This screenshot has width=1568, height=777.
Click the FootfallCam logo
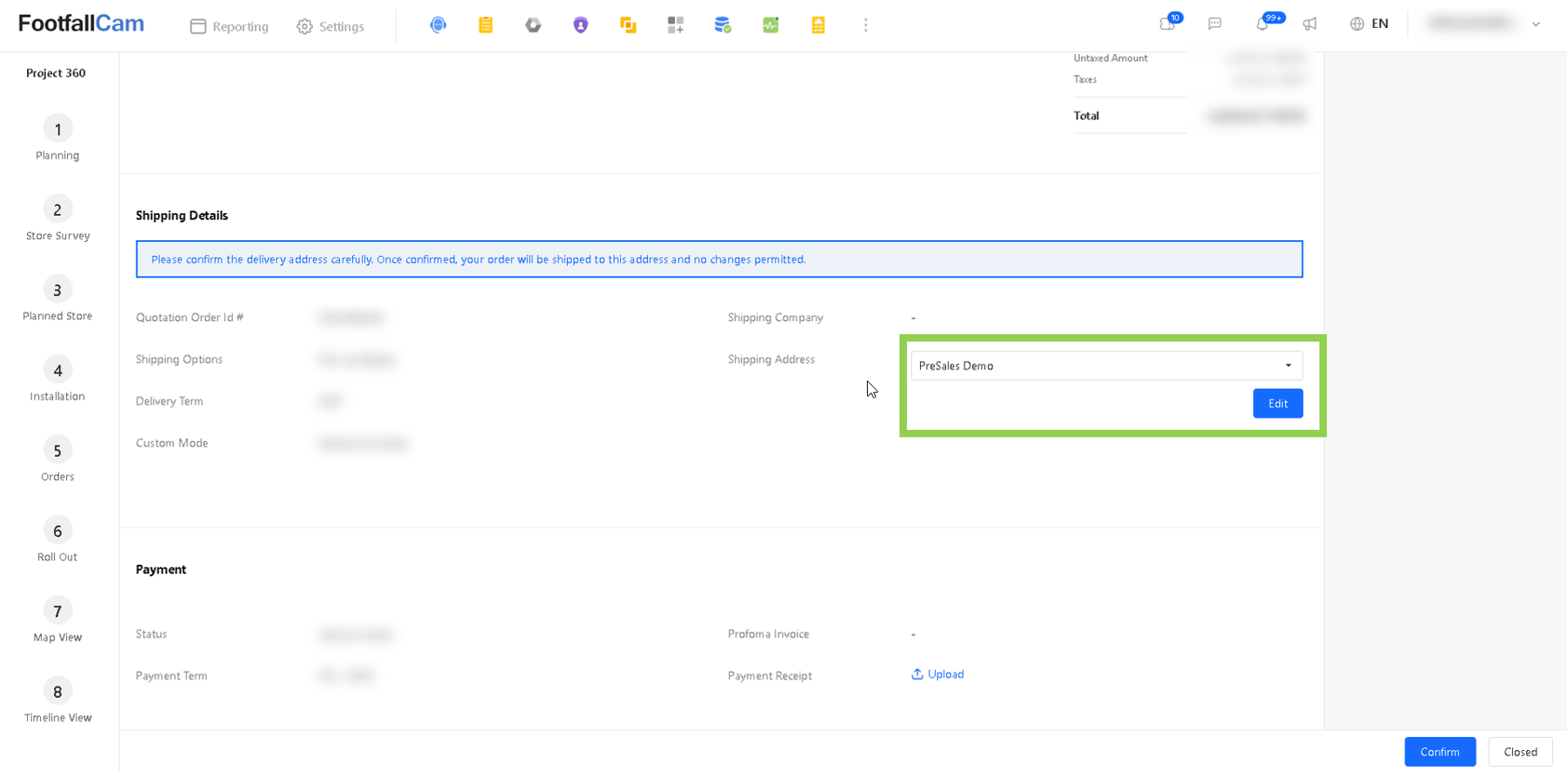[x=81, y=23]
